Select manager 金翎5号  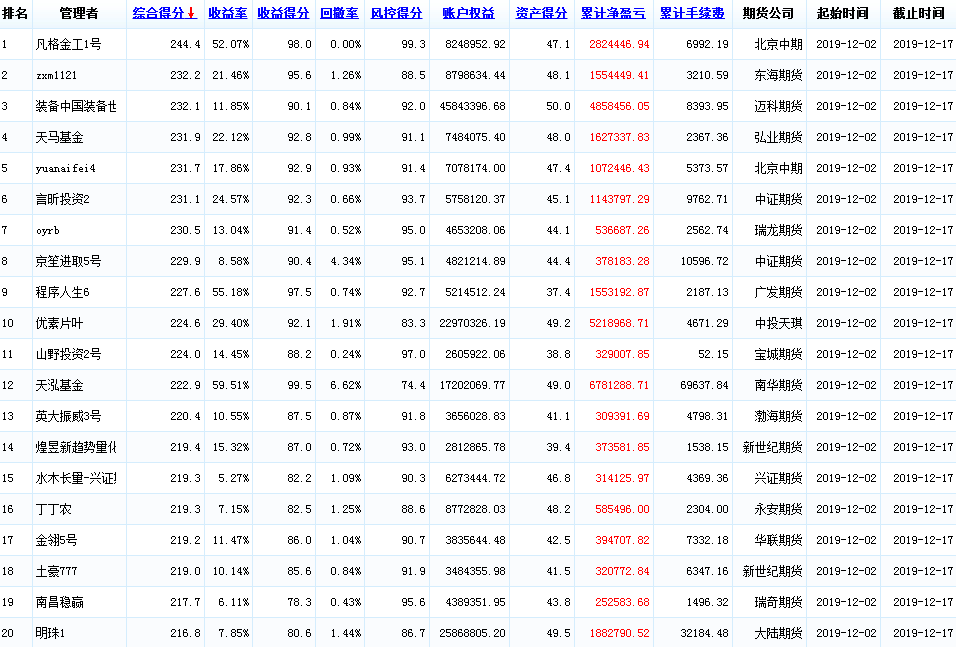point(56,540)
